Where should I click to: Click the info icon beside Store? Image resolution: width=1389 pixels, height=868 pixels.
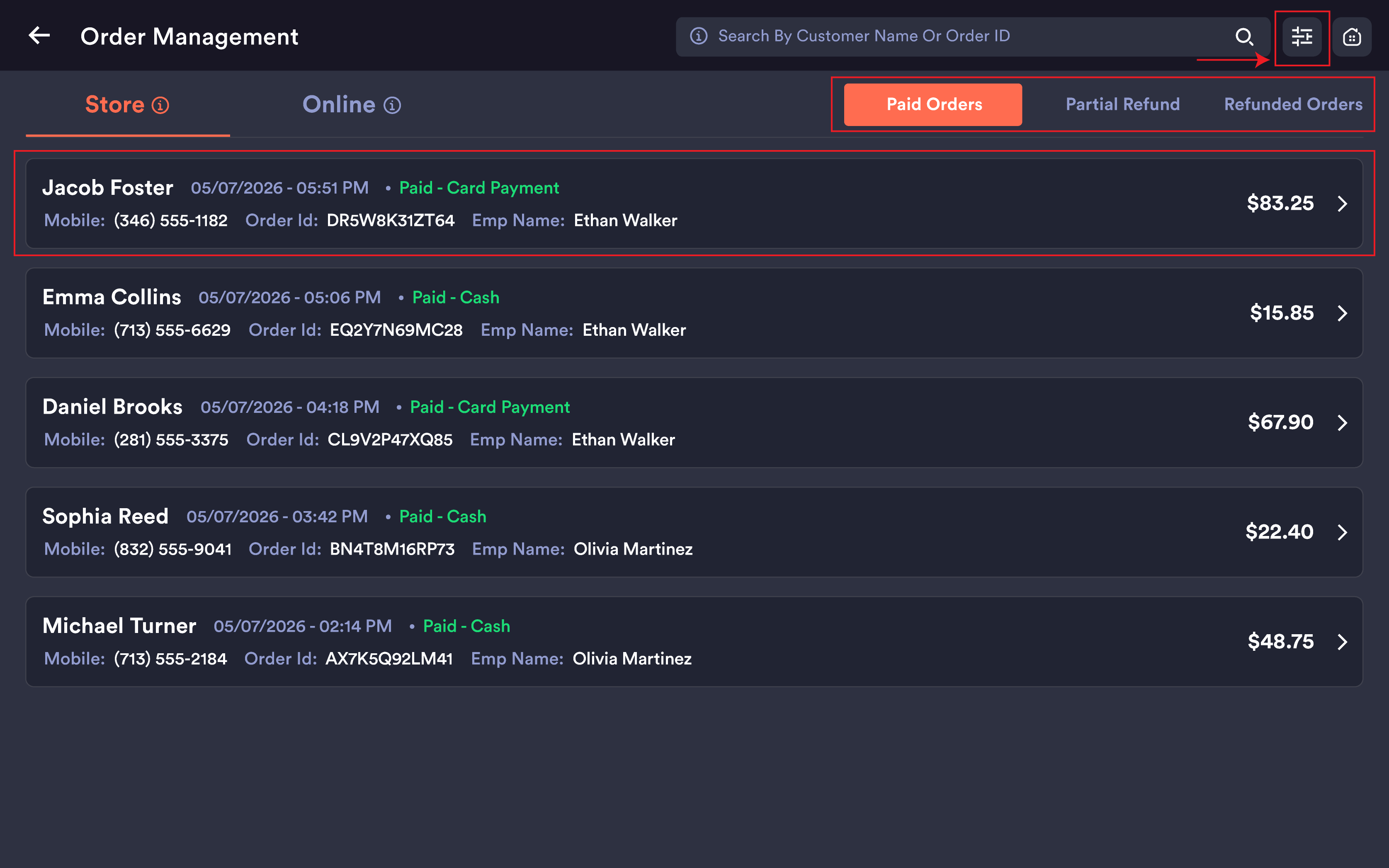pyautogui.click(x=160, y=105)
